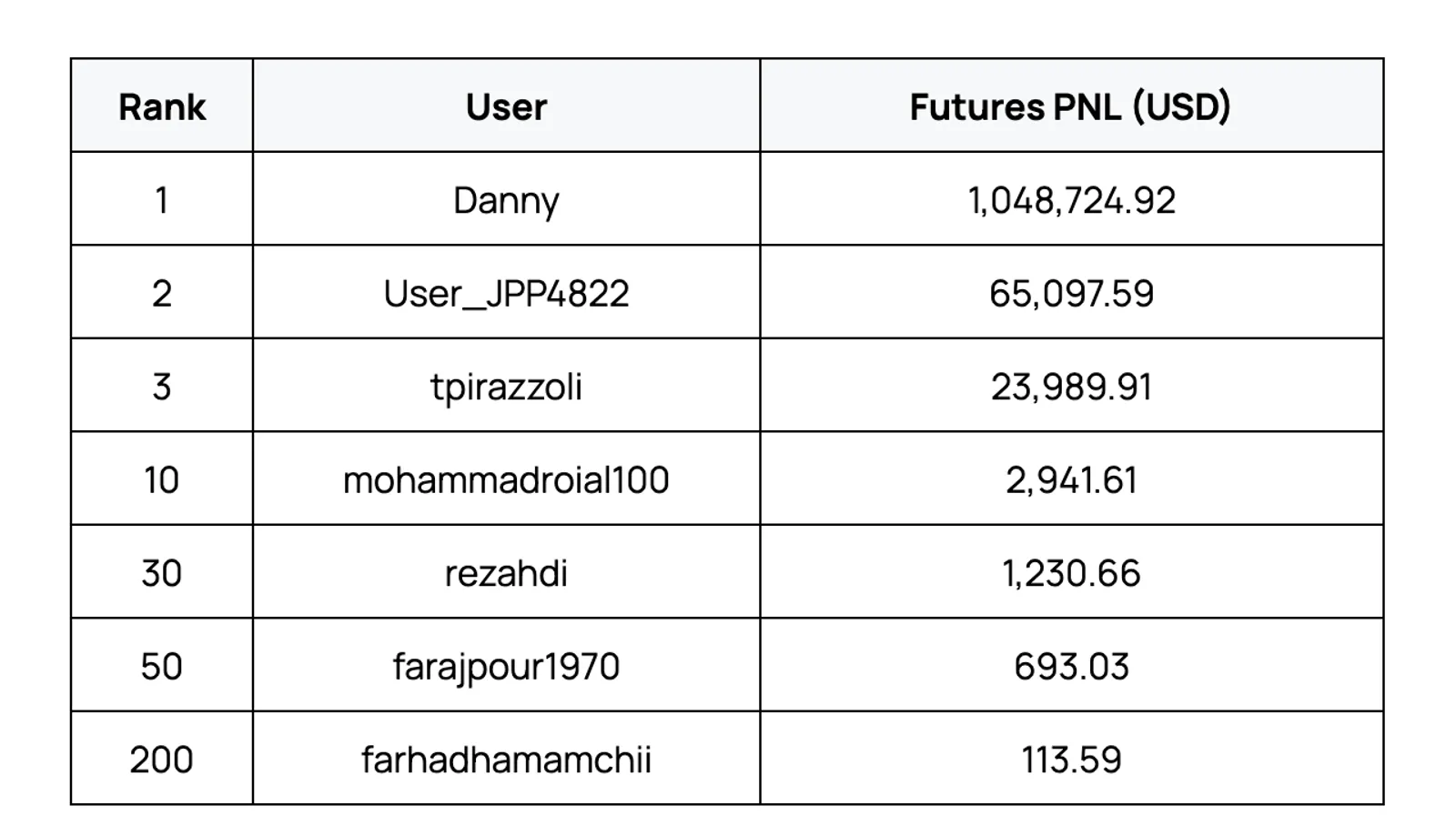Viewport: 1456px width, 826px height.
Task: Click the 1,230.66 PNL cell
Action: 1071,574
